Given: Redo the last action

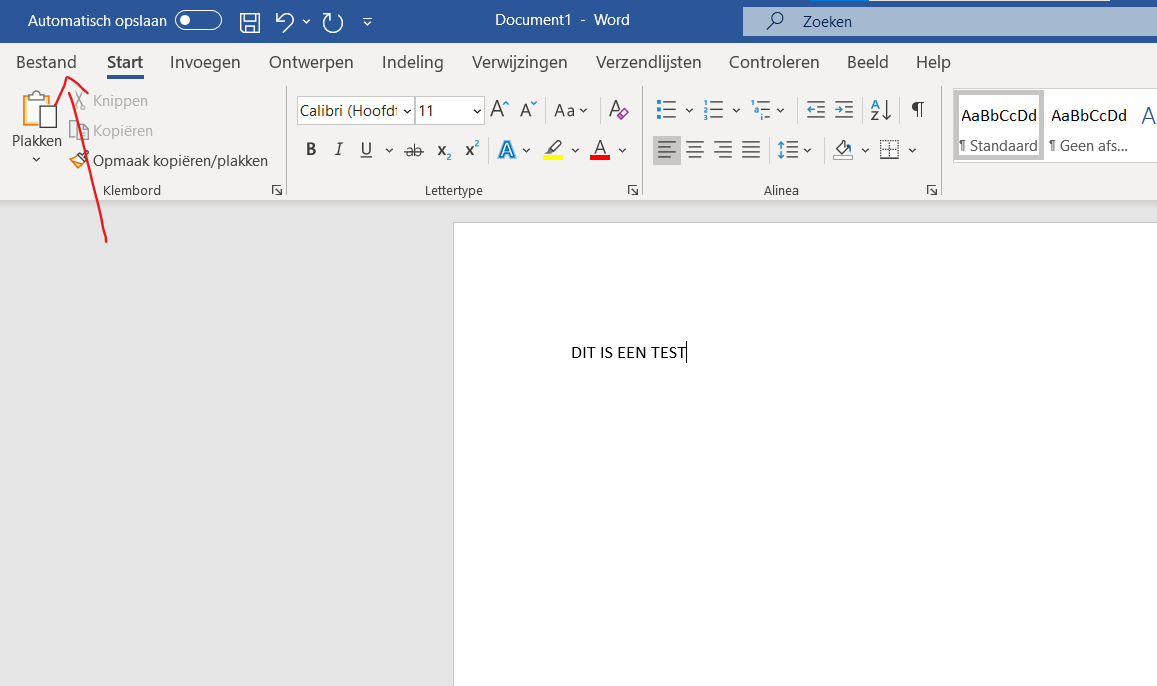Looking at the screenshot, I should (333, 22).
